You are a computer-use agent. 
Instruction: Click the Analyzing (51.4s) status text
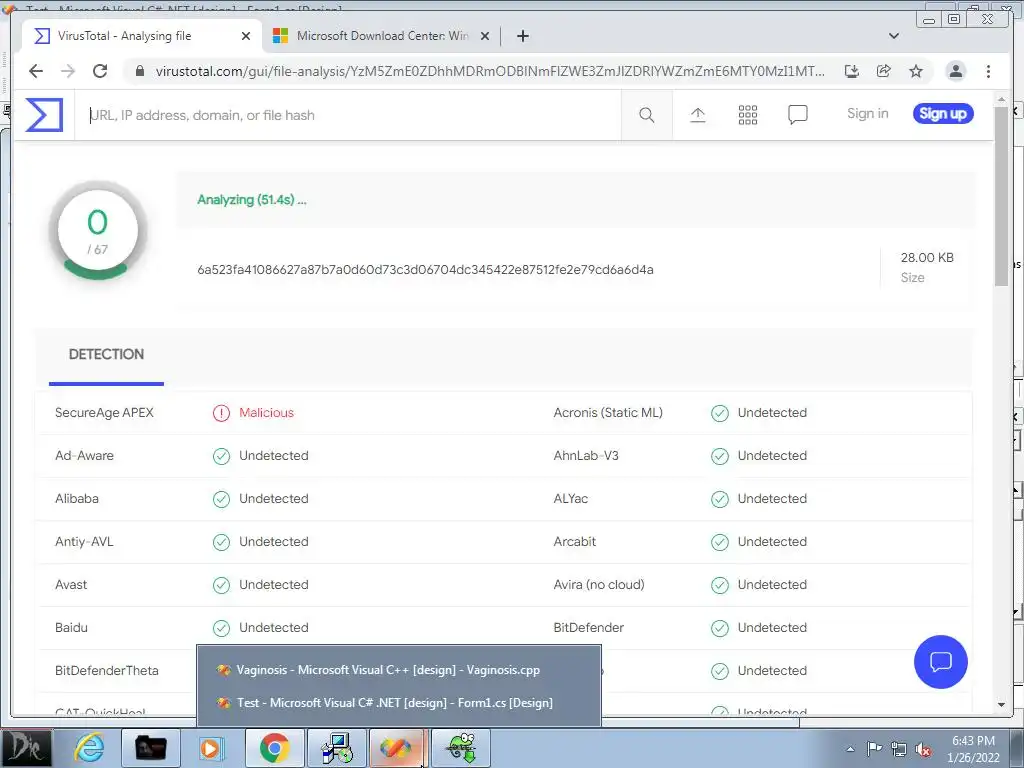[251, 200]
